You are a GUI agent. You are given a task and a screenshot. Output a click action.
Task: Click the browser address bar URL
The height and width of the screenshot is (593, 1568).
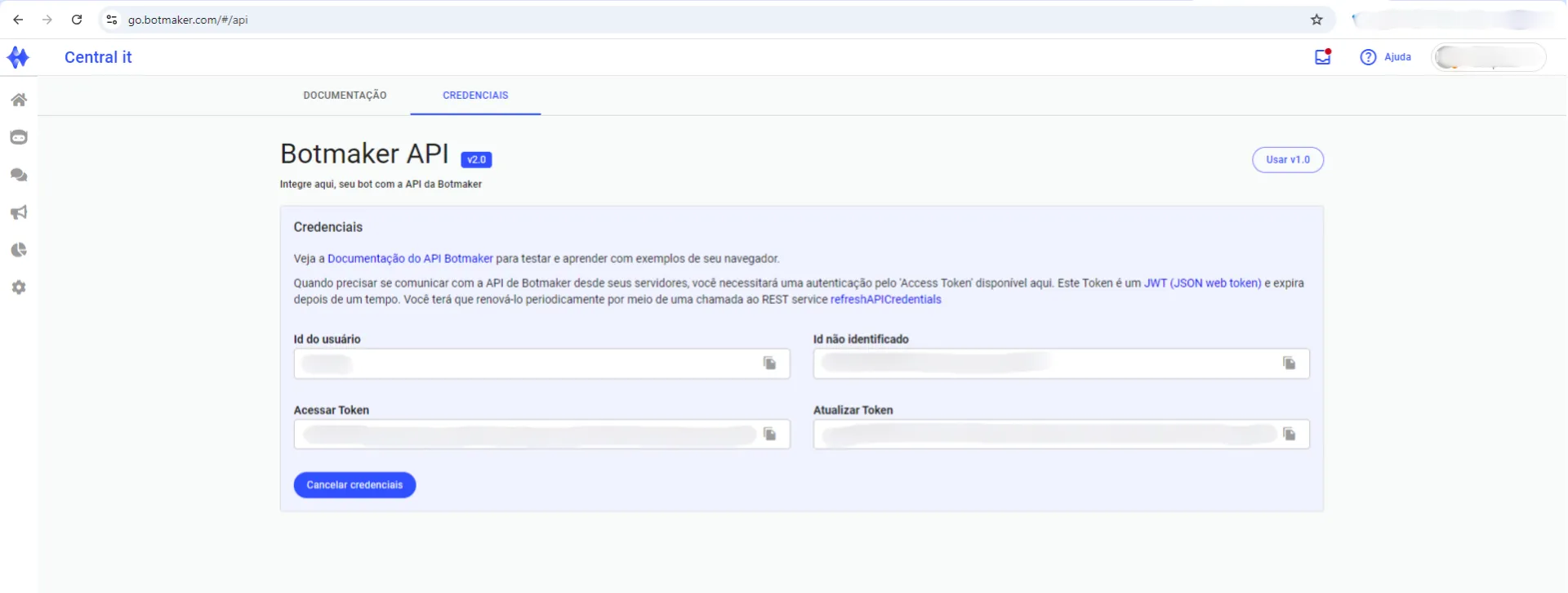pyautogui.click(x=188, y=20)
